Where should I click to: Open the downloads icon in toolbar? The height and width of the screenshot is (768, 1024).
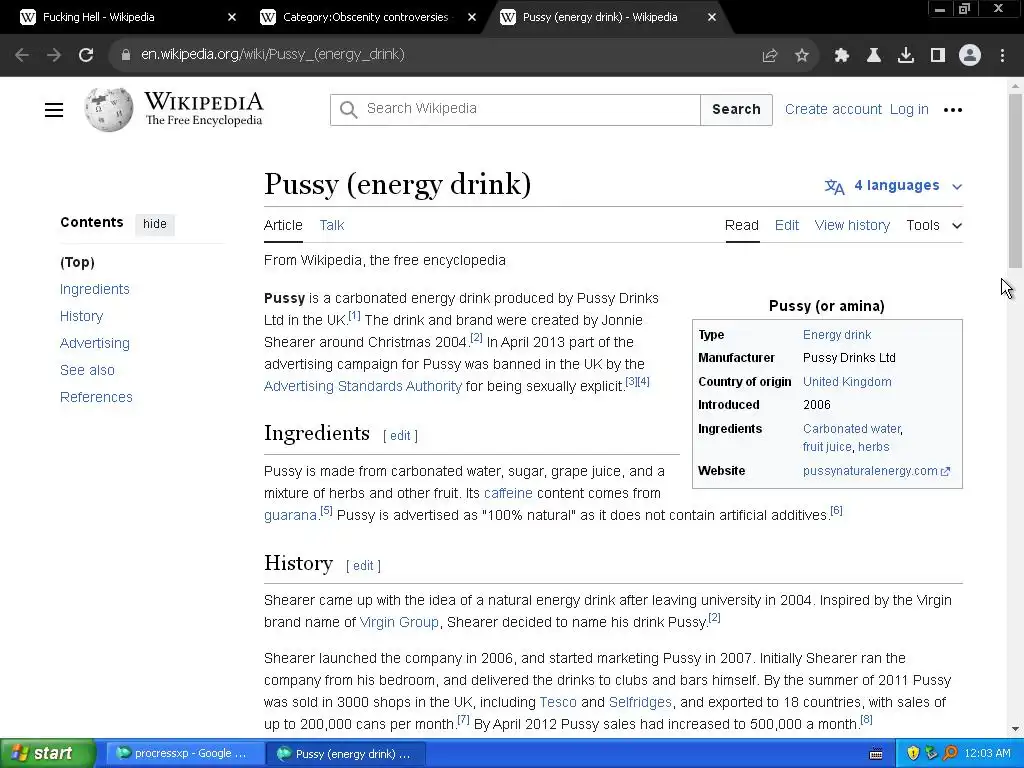tap(906, 56)
